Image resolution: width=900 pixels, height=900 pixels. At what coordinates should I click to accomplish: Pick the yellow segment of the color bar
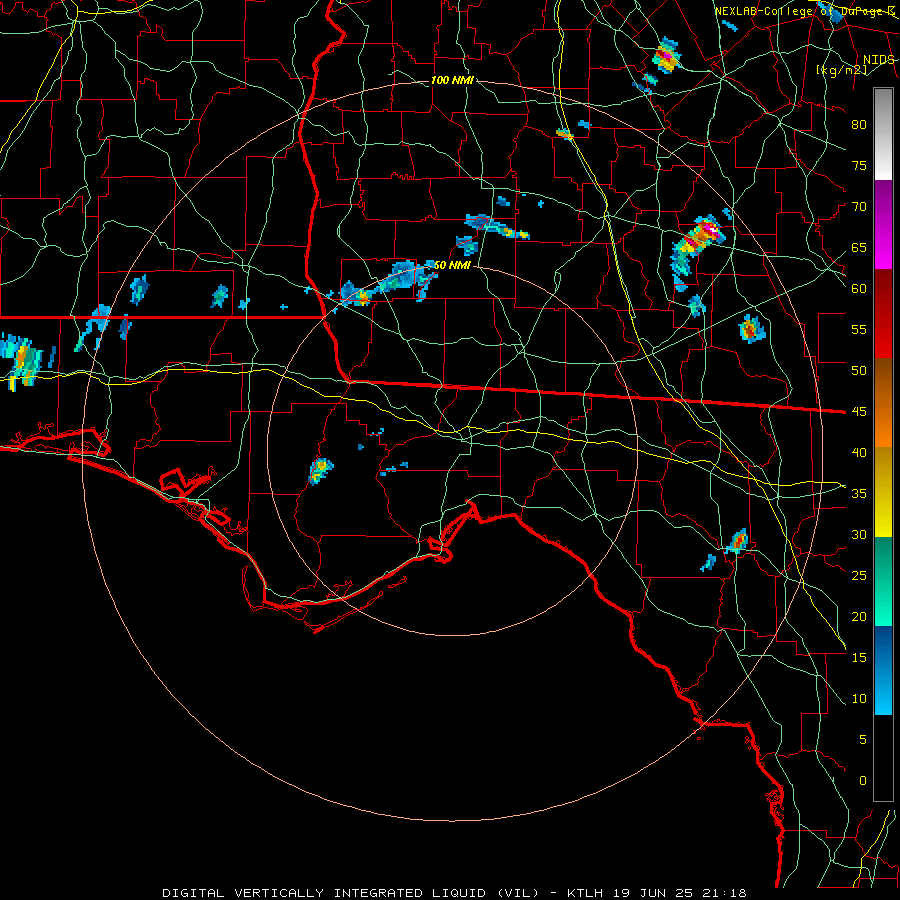[x=883, y=492]
